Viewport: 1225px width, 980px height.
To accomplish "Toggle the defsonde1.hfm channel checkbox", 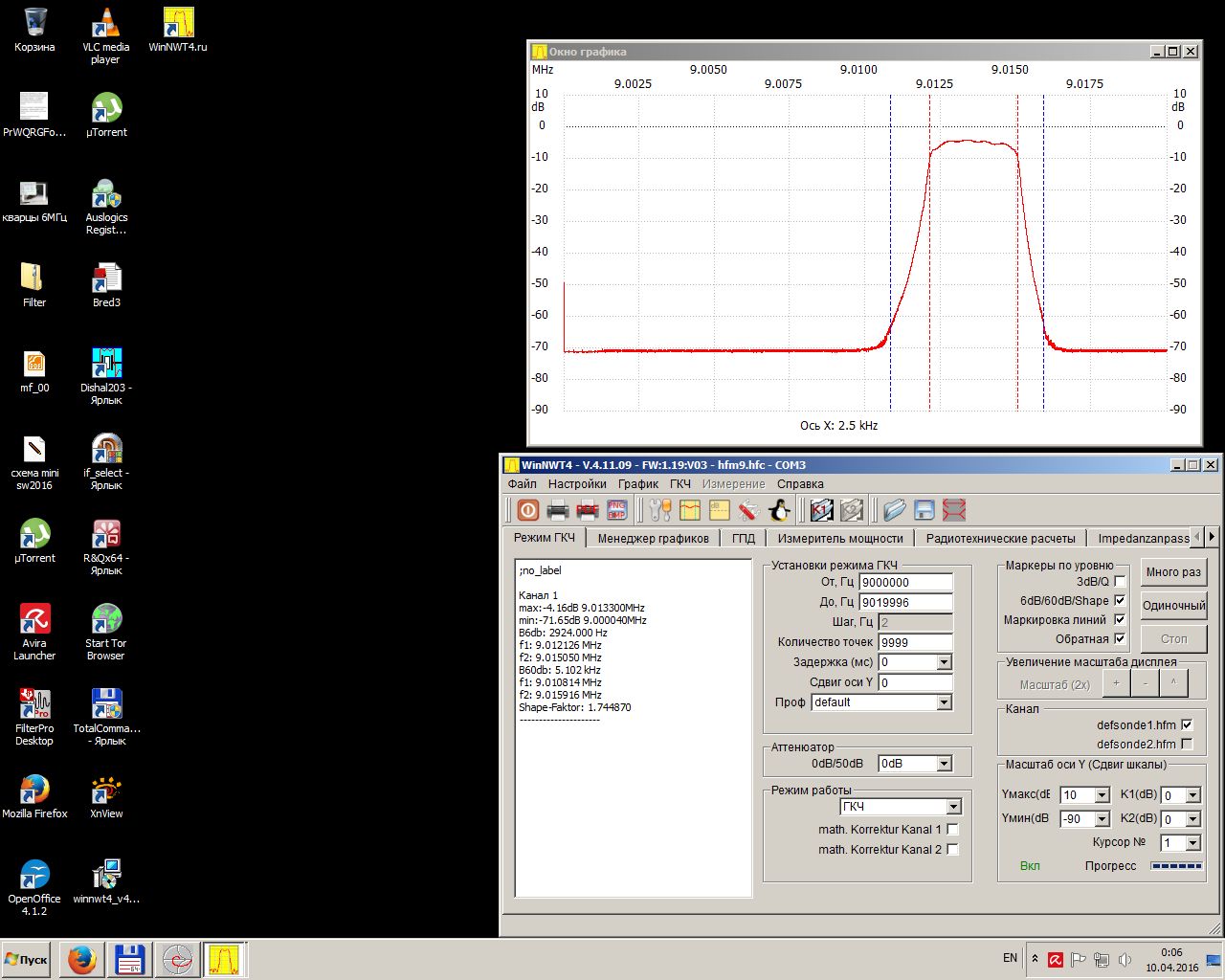I will [x=1187, y=724].
